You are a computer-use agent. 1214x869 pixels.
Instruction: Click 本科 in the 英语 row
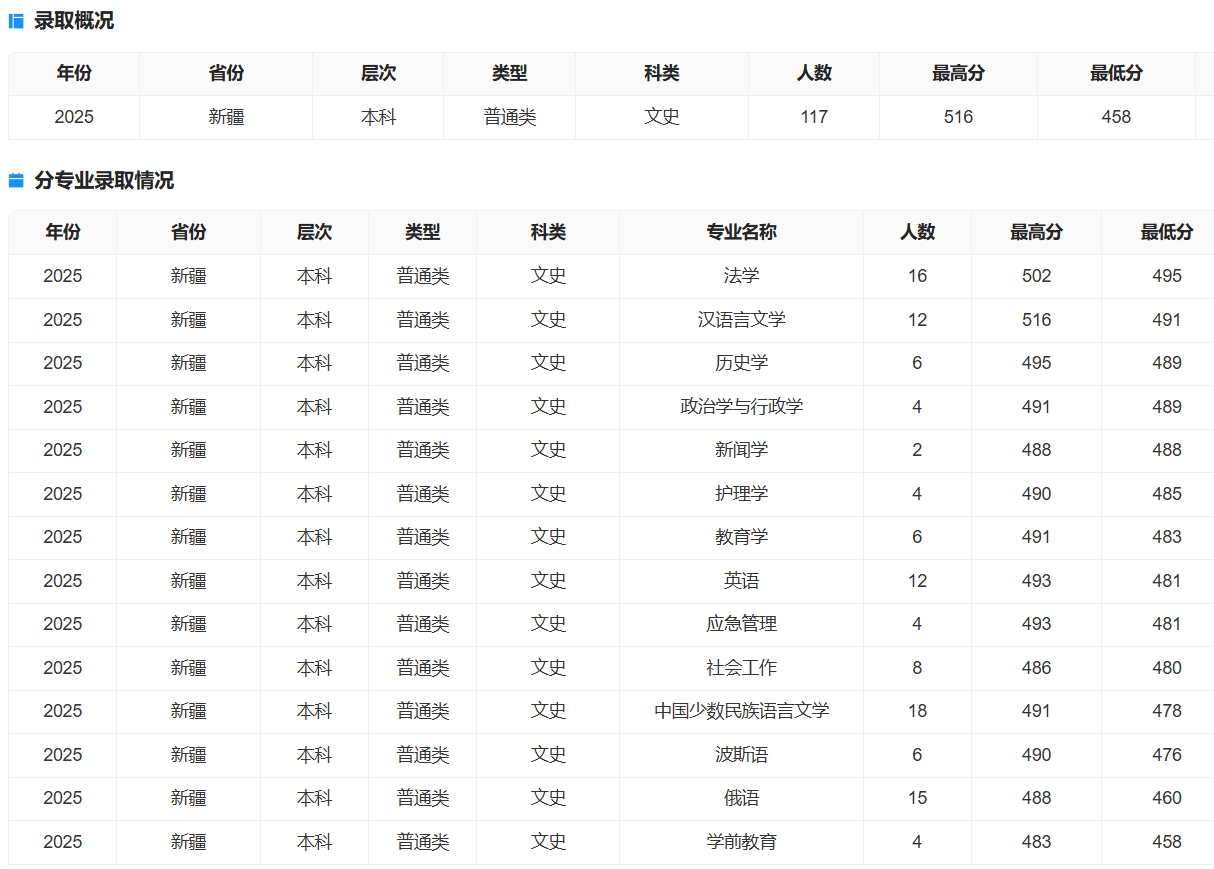(x=314, y=581)
